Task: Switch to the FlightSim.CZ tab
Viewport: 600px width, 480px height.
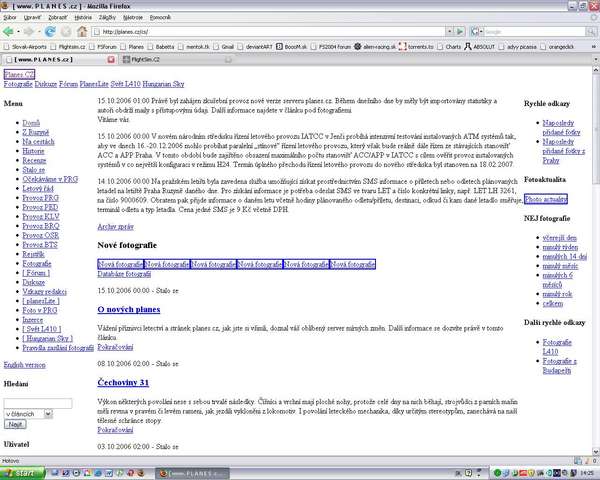Action: tap(177, 59)
